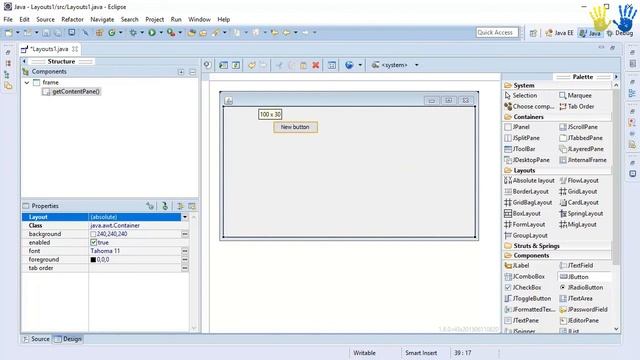Collapse the Palette panel arrow
Viewport: 640px width, 360px height.
pyautogui.click(x=616, y=77)
